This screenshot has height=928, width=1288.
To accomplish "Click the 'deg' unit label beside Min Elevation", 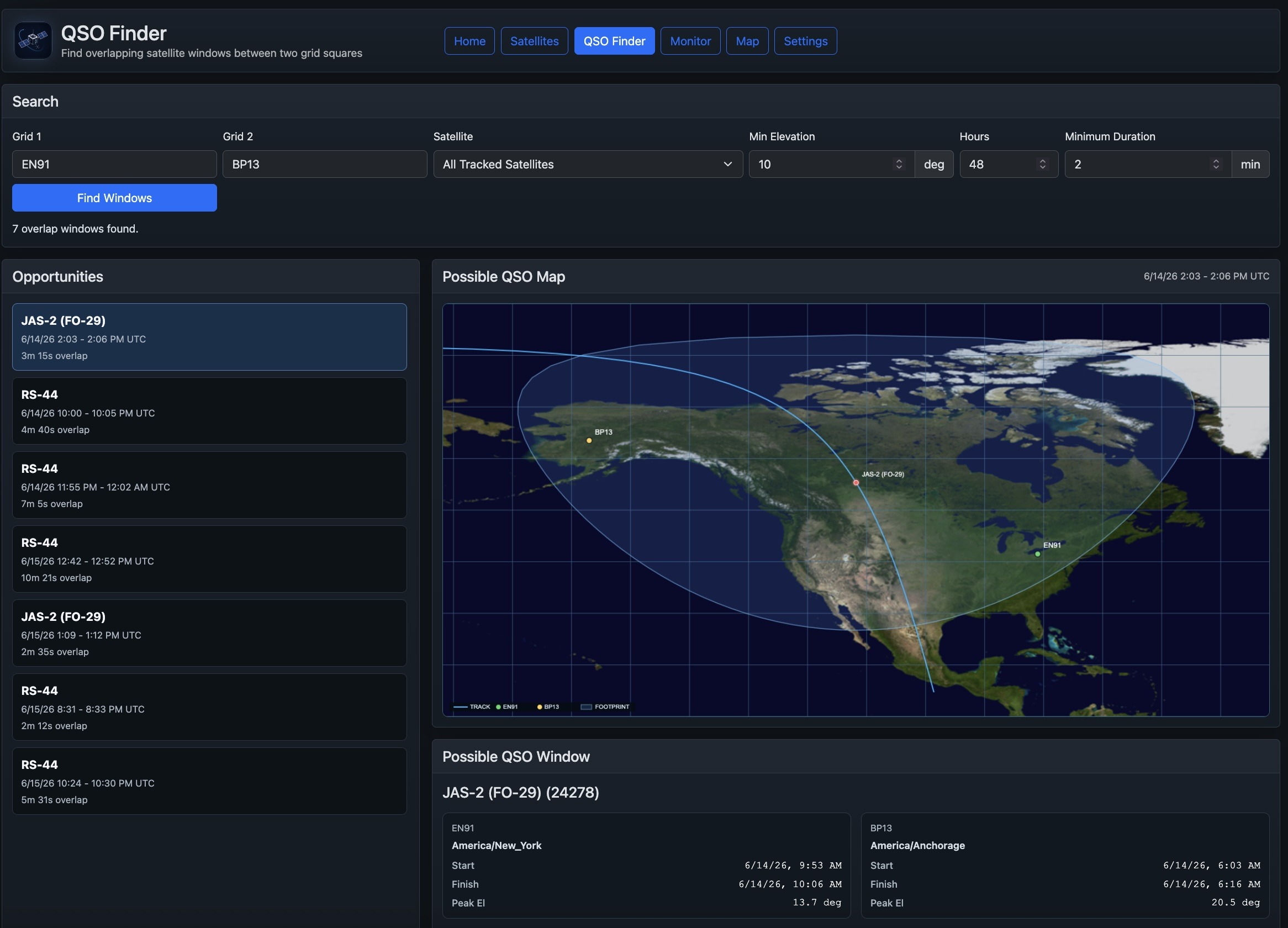I will (934, 164).
